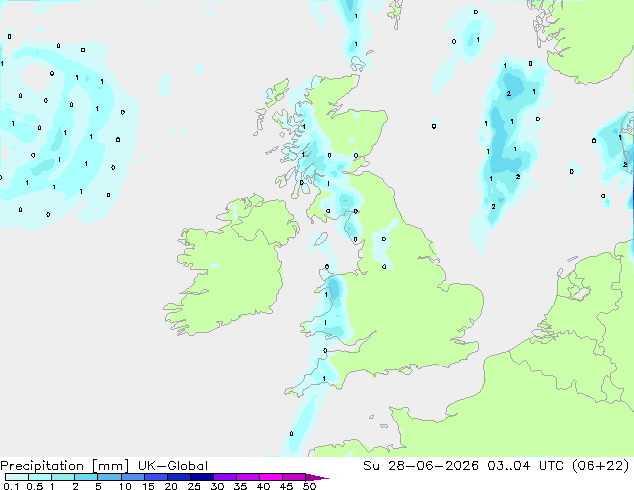
Task: Click the '50' legend value
Action: 309,486
